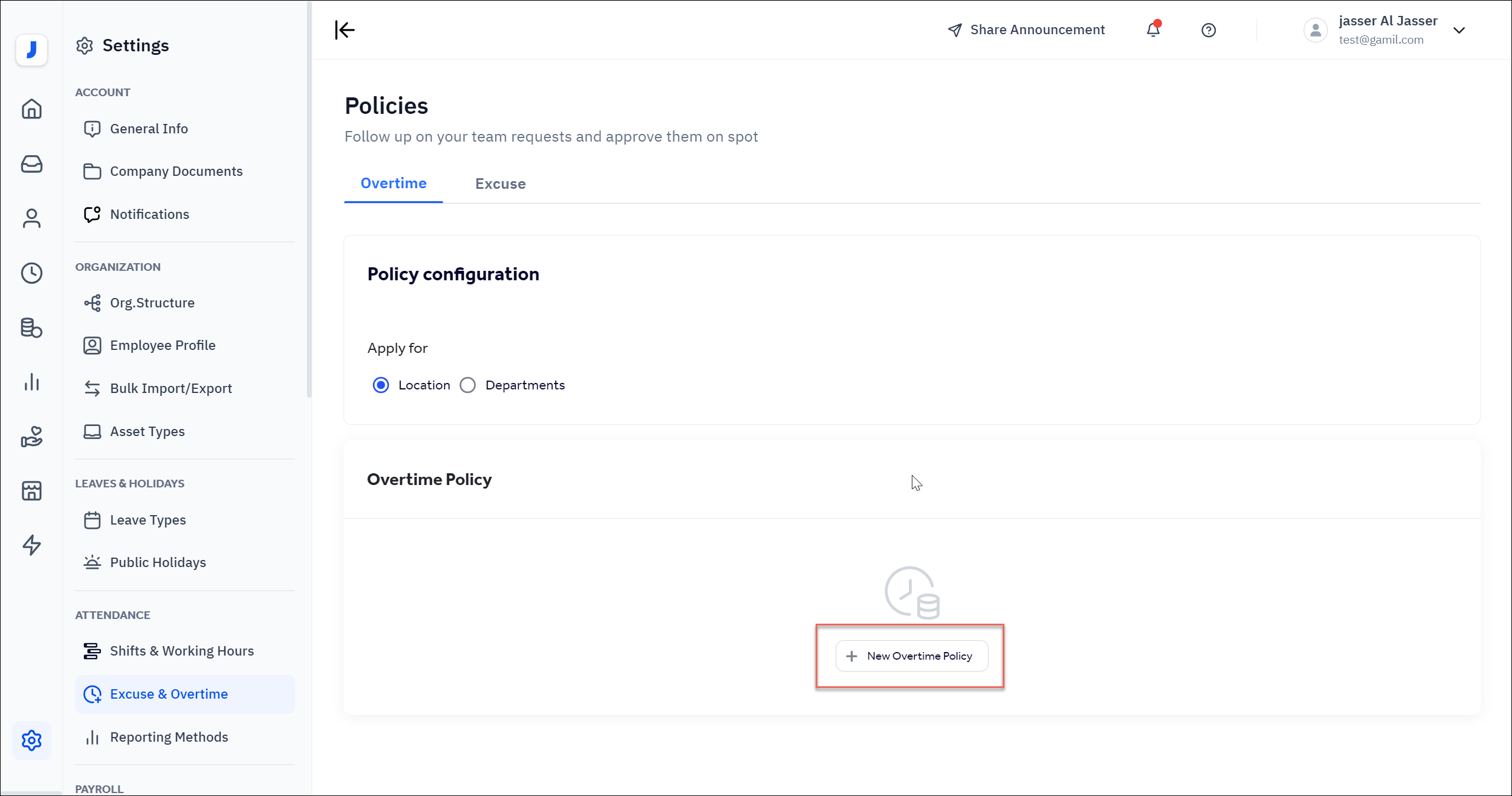Select the Departments radio button

(x=468, y=385)
